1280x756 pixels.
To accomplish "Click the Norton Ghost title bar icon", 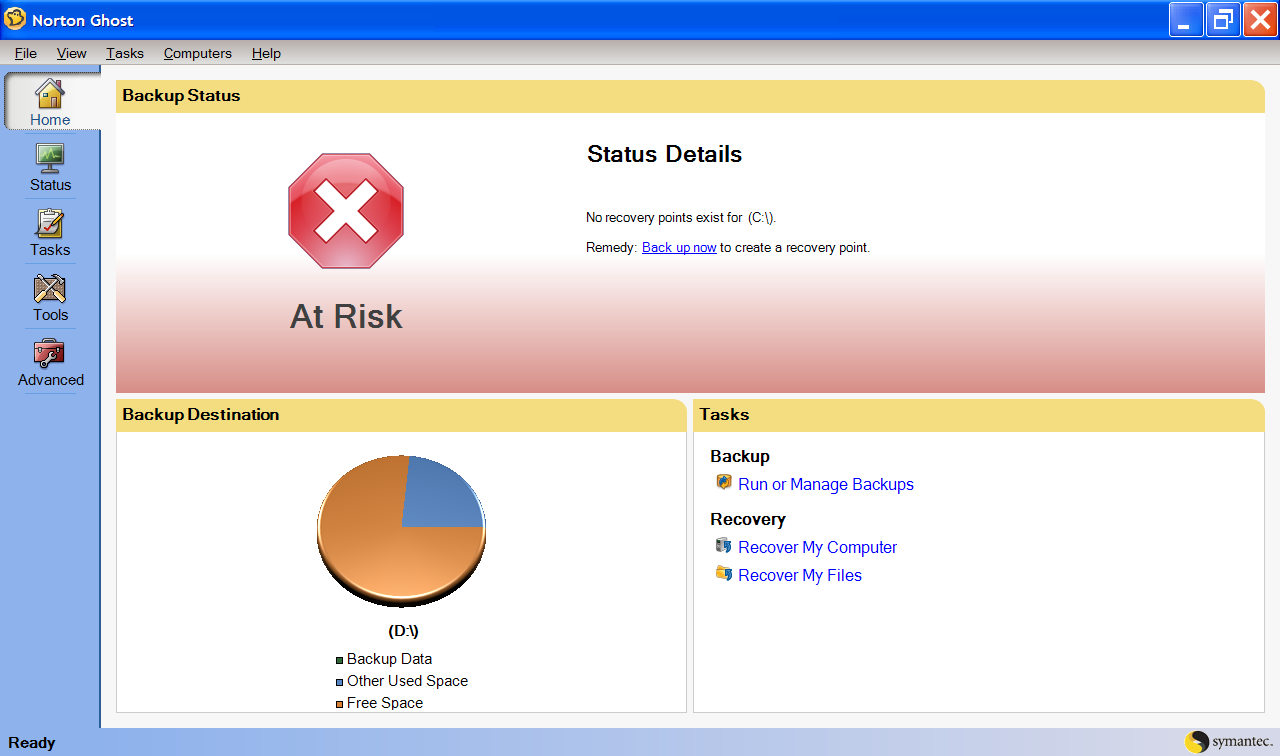I will click(15, 19).
